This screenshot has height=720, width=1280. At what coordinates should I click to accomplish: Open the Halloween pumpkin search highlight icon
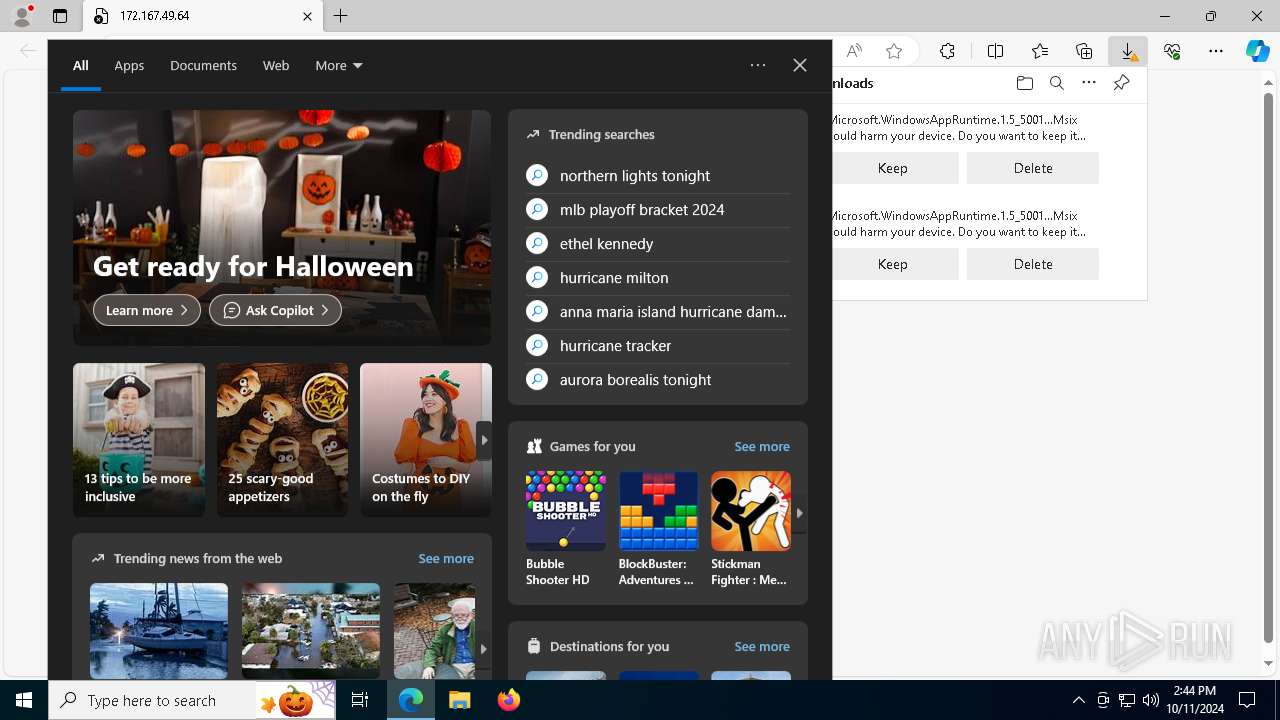coord(295,700)
